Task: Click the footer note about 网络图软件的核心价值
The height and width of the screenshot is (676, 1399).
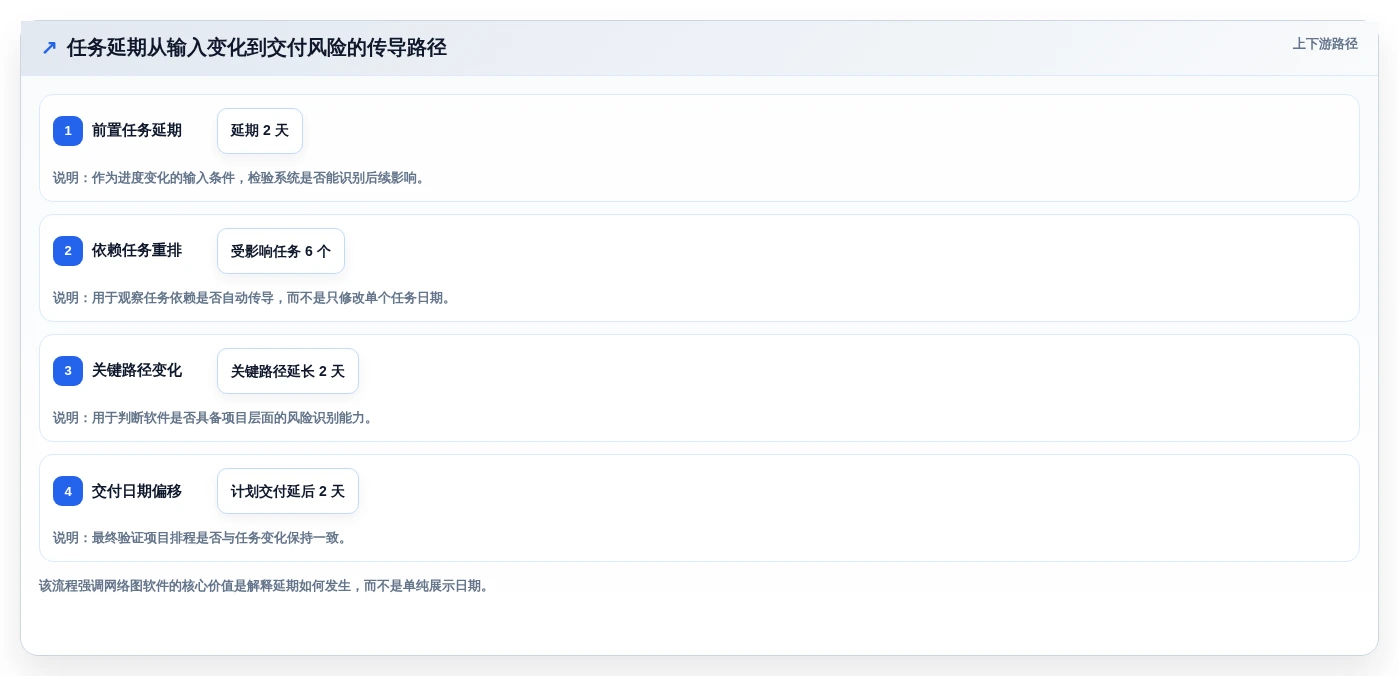Action: click(x=266, y=586)
